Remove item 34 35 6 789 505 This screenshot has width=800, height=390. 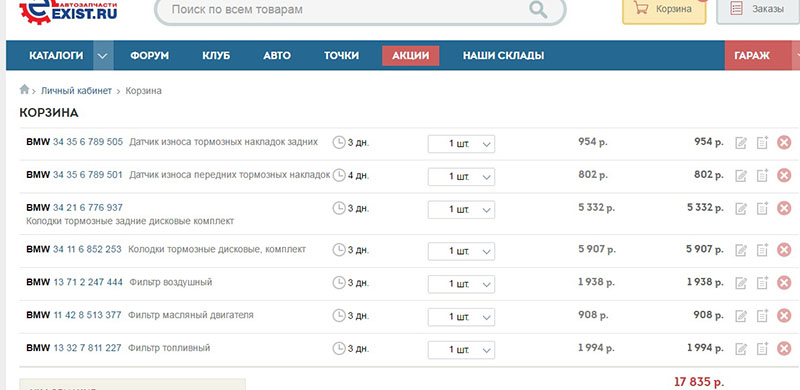784,142
